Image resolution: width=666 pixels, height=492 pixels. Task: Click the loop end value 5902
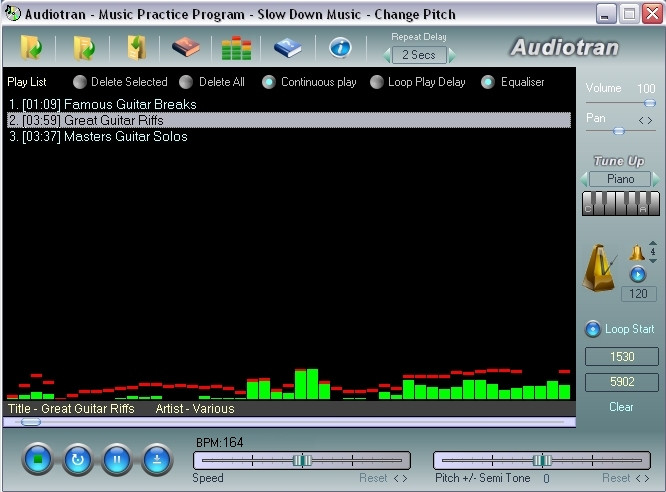click(622, 382)
